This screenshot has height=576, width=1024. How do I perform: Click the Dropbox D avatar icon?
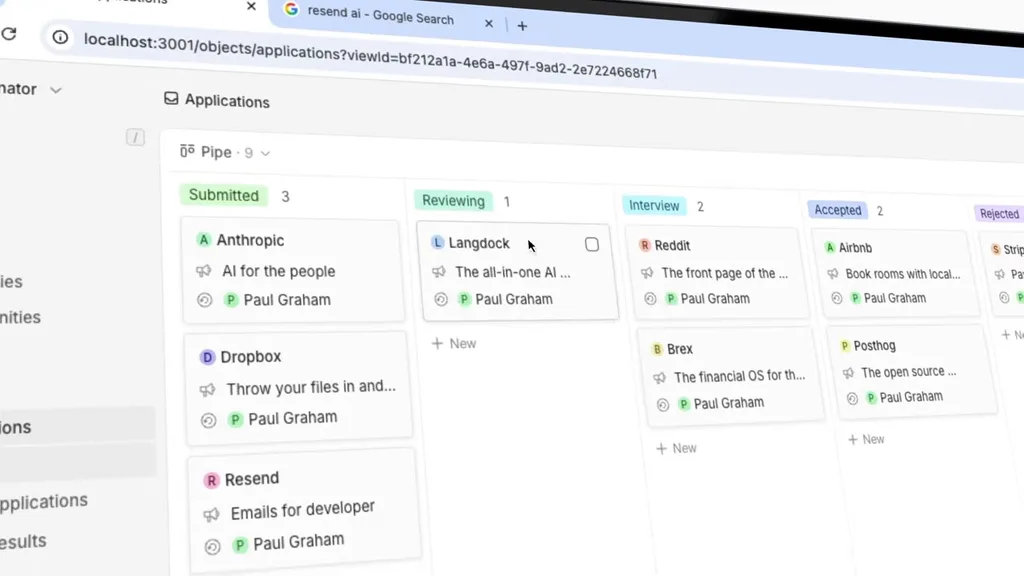tap(207, 357)
